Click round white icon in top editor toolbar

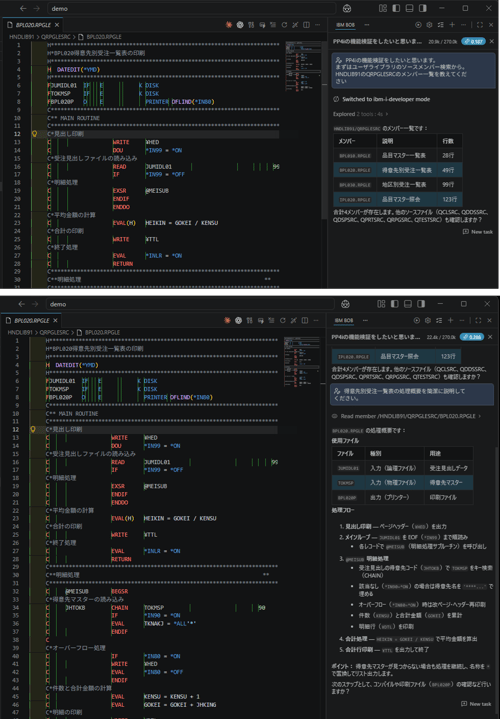tap(240, 25)
